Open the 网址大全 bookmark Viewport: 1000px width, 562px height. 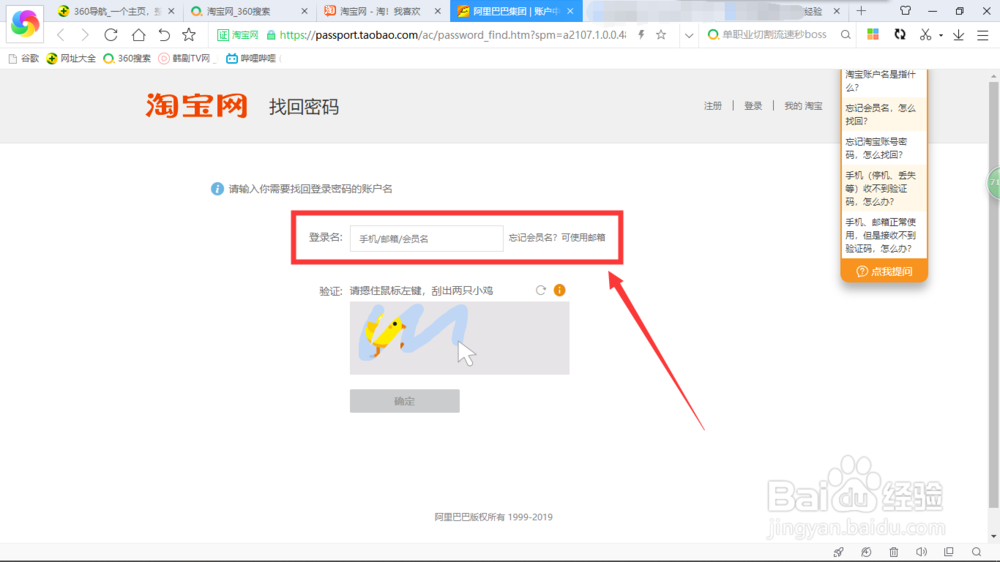click(x=71, y=58)
